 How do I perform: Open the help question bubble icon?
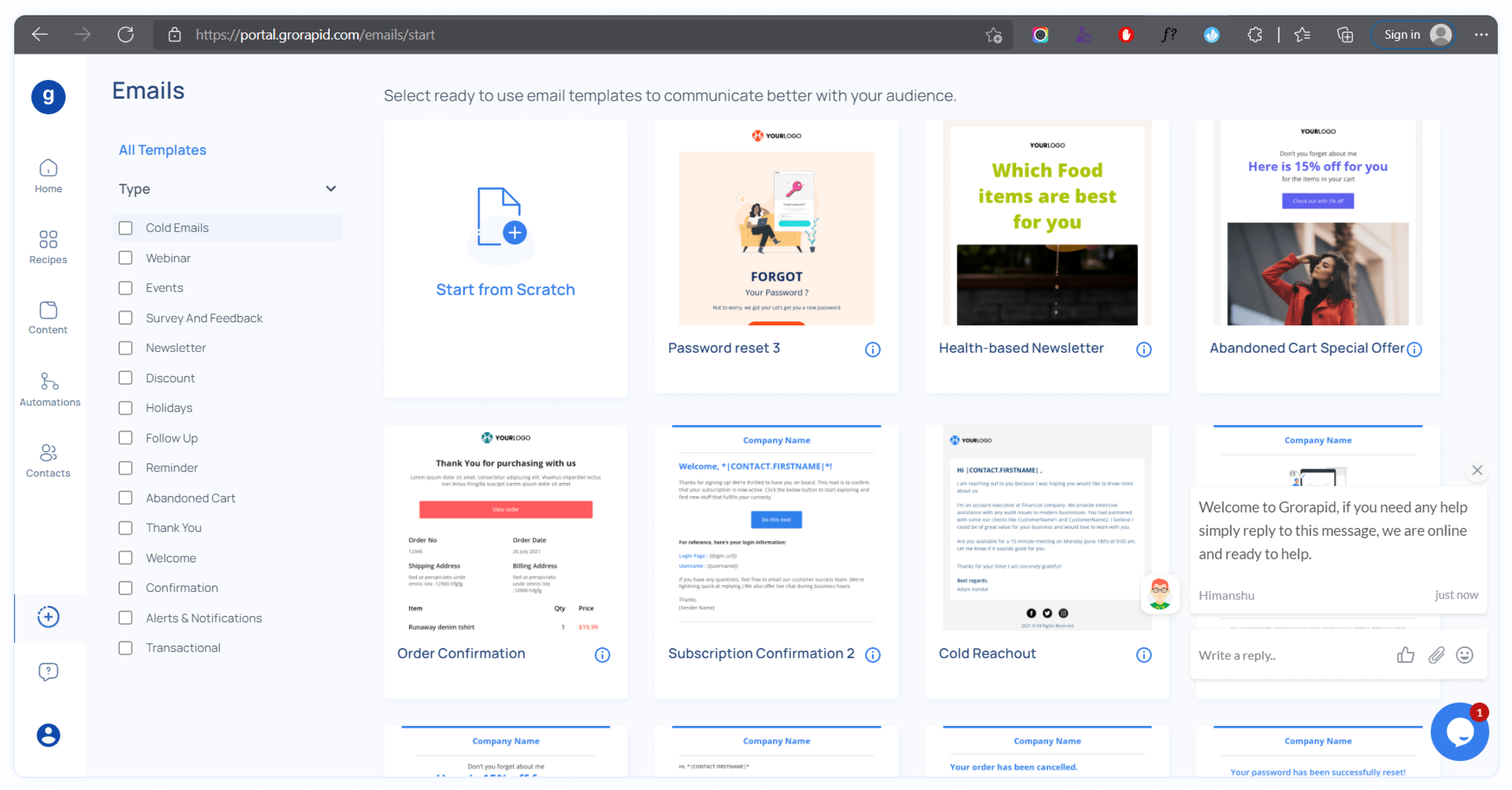point(48,671)
